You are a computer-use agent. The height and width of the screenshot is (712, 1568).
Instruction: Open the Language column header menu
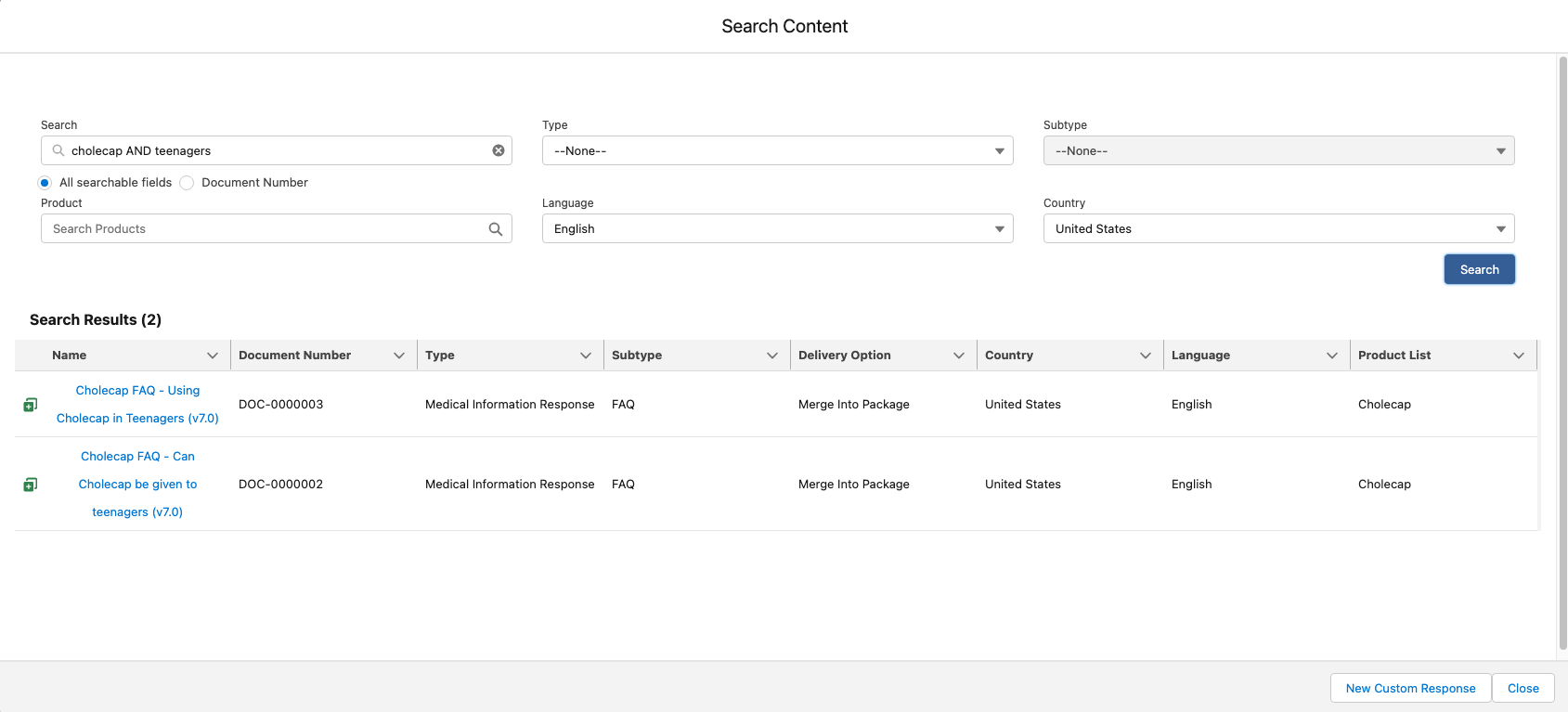pyautogui.click(x=1332, y=356)
